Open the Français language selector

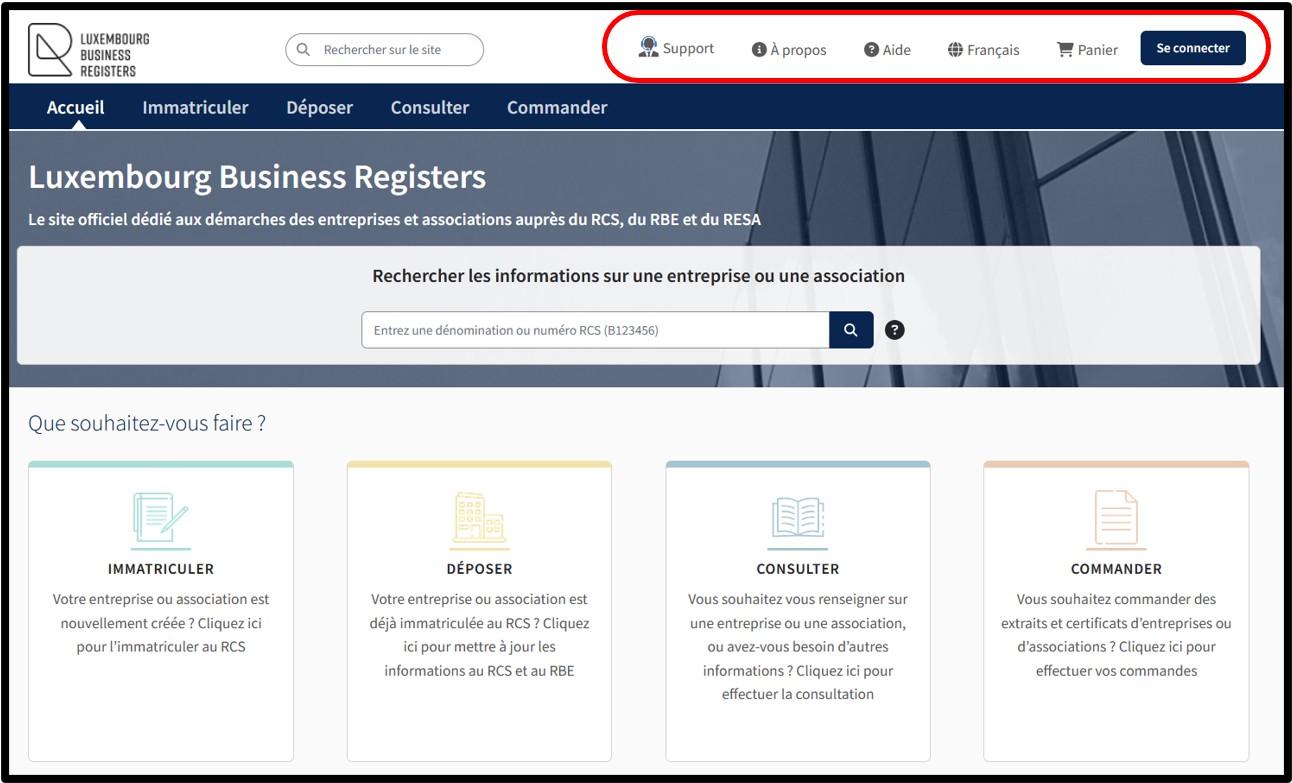pyautogui.click(x=983, y=49)
